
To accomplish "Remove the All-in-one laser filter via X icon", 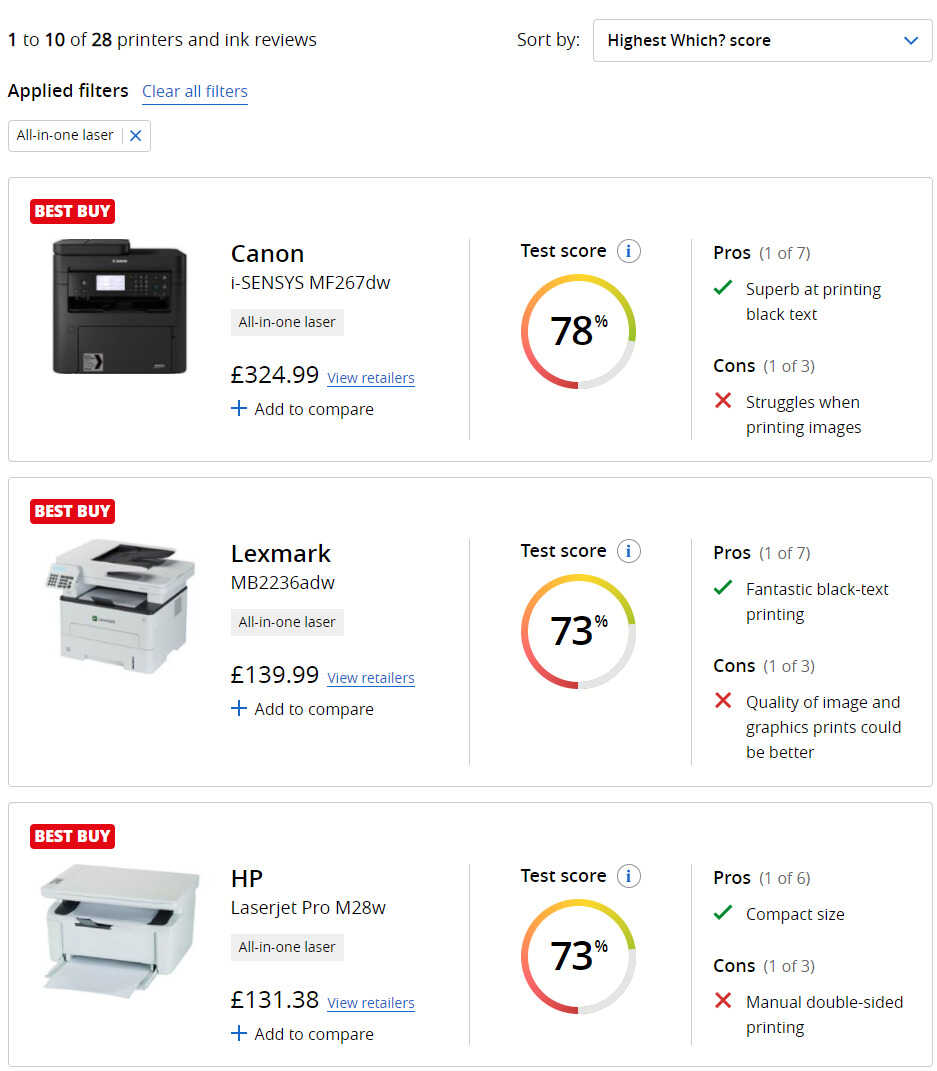I will (x=136, y=136).
